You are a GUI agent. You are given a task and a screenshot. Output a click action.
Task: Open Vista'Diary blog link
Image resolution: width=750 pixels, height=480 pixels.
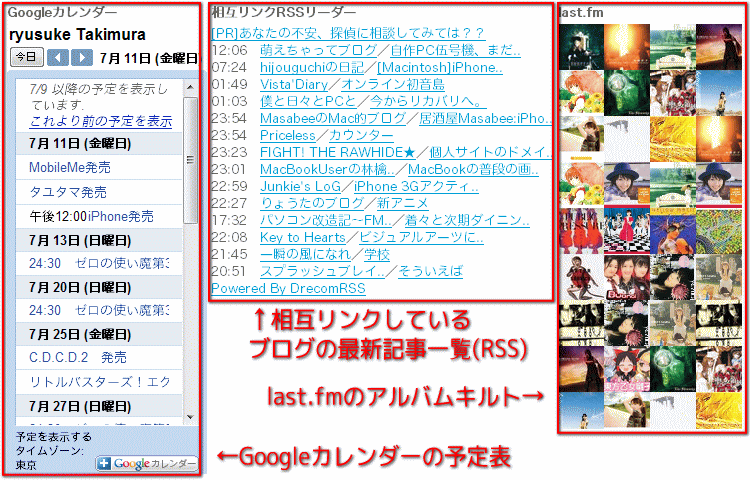[x=294, y=85]
